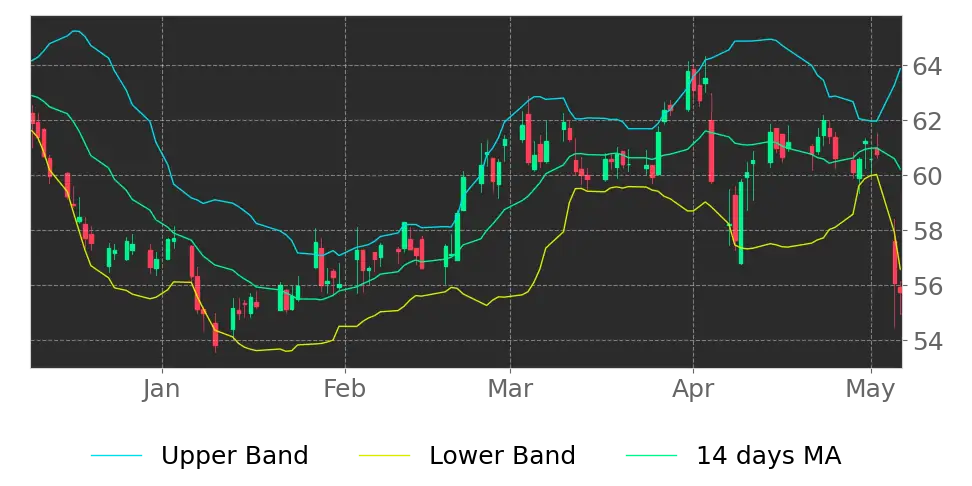Click the 64 y-axis value
972x486 pixels.
(927, 66)
